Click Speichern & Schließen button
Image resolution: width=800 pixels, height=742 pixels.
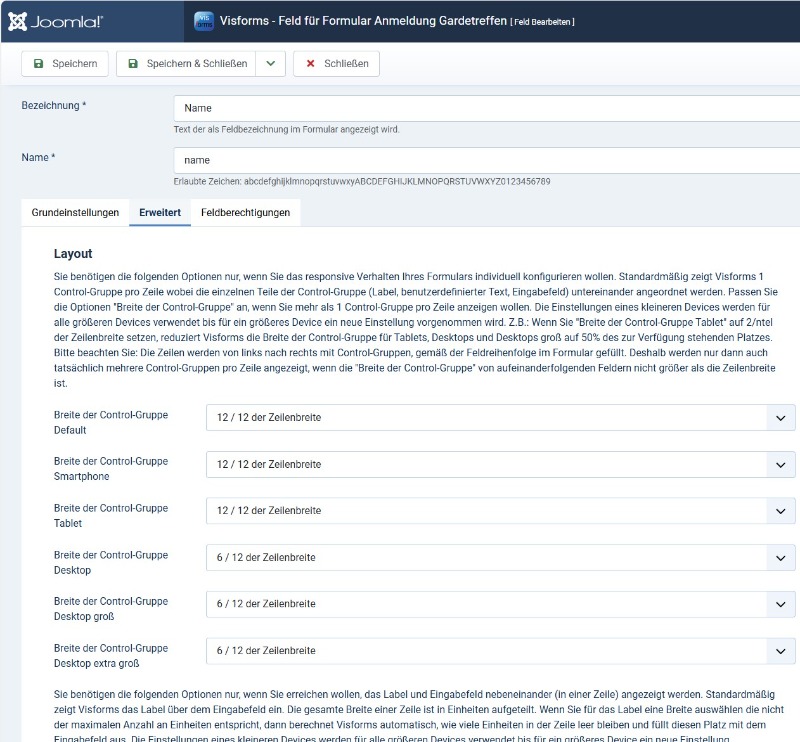pos(186,64)
